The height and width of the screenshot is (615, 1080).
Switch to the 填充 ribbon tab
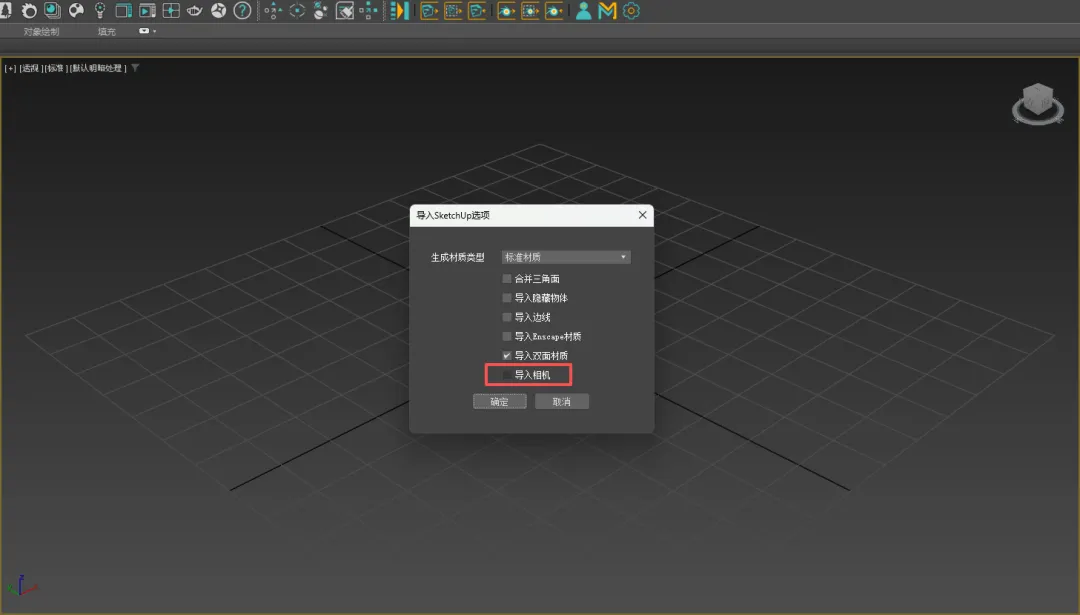[x=107, y=32]
